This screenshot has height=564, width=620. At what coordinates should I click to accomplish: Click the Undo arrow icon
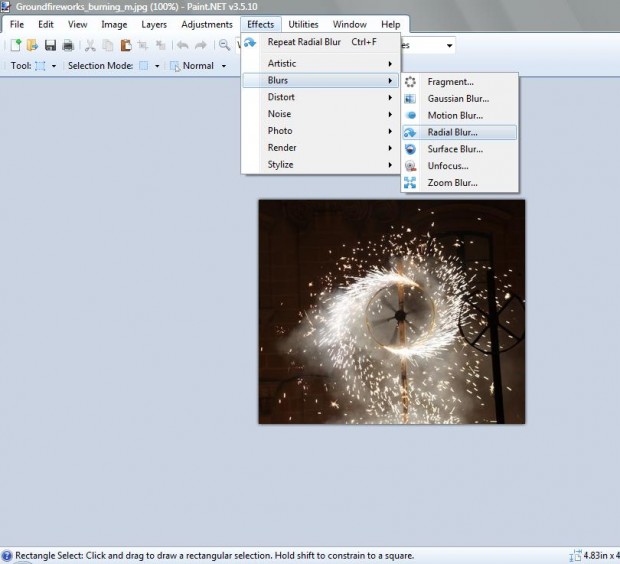(x=182, y=45)
